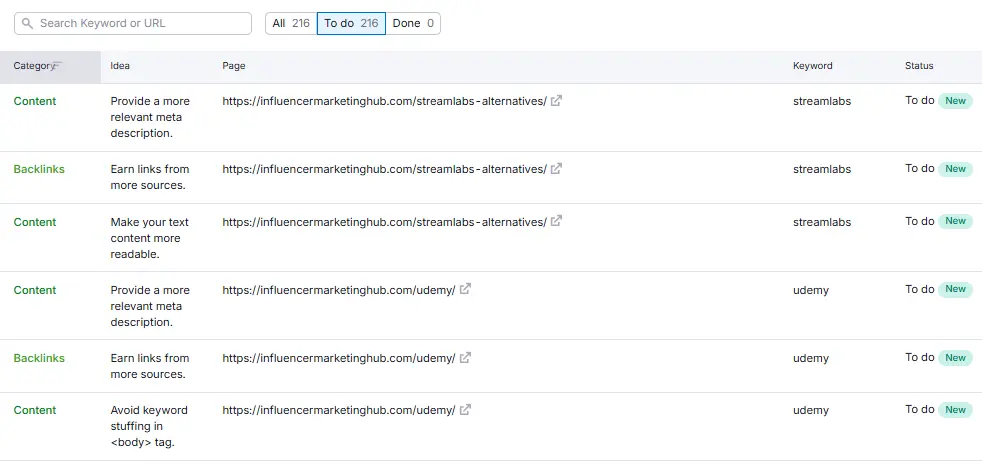
Task: Show the Done 0 tab
Action: tap(413, 23)
